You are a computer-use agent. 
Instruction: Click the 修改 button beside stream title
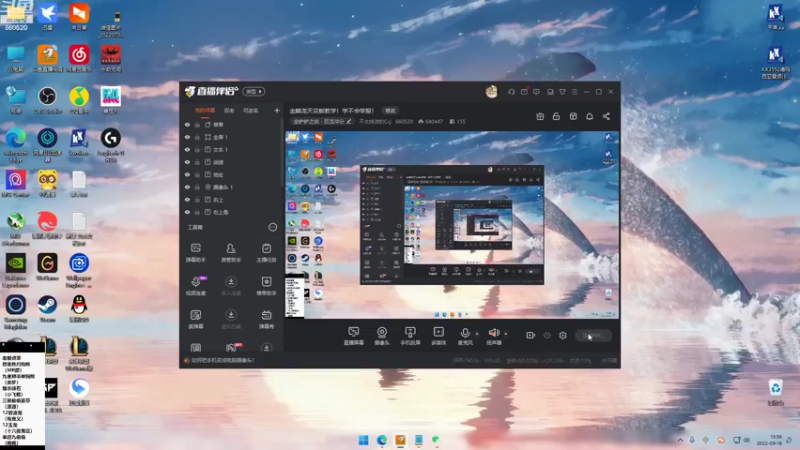tap(390, 110)
